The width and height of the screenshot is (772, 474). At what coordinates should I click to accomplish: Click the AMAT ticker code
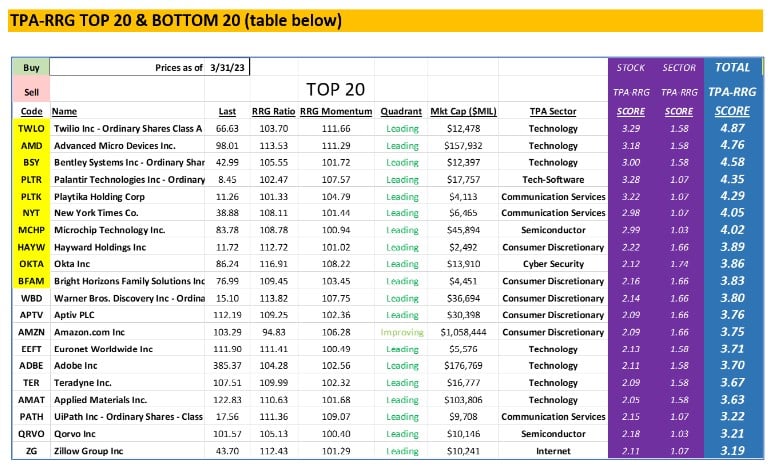31,400
